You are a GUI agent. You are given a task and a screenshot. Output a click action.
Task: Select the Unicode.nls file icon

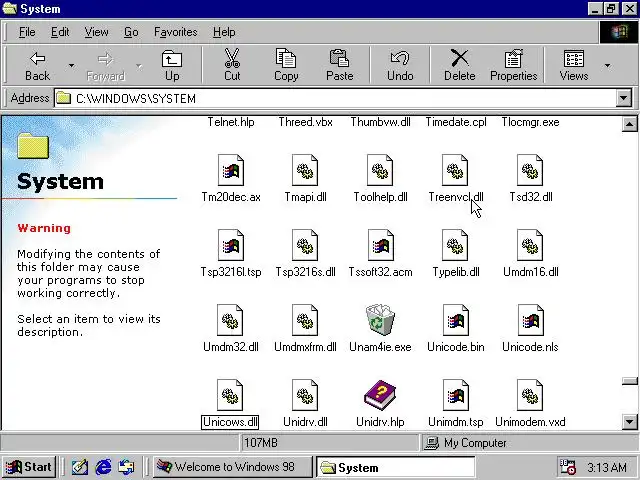pos(530,320)
